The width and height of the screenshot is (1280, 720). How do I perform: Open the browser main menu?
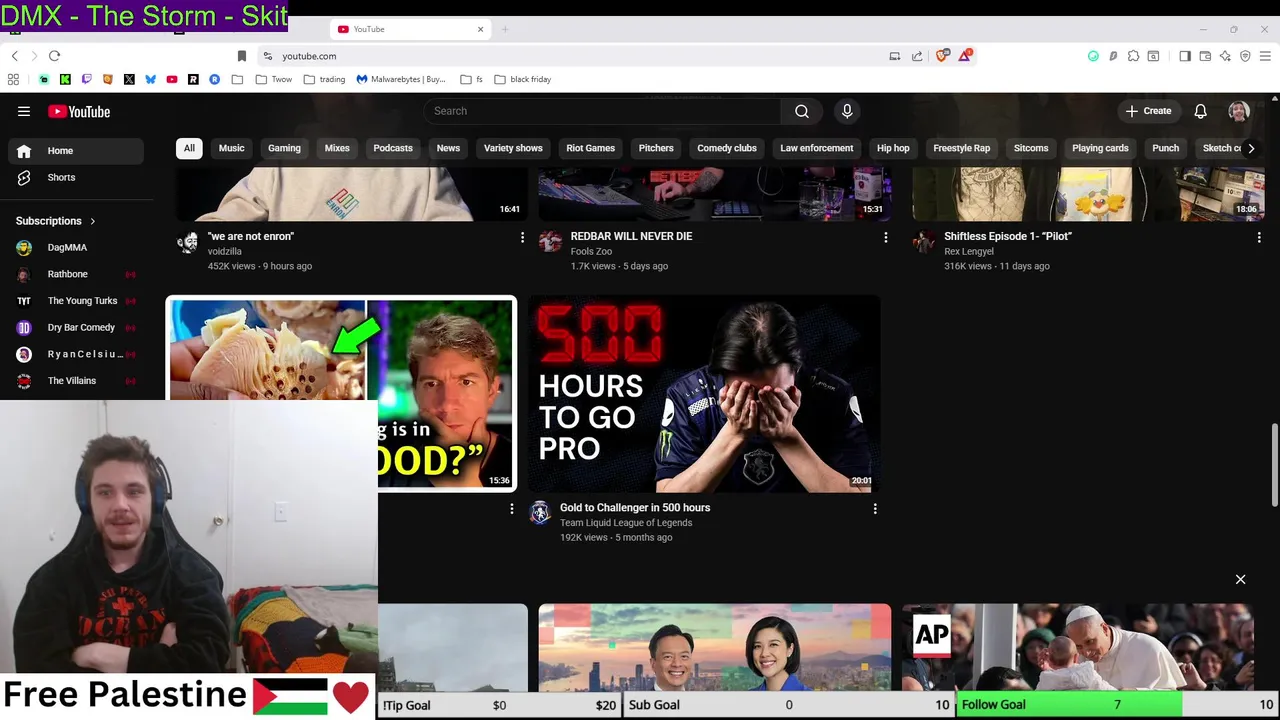(x=1265, y=56)
